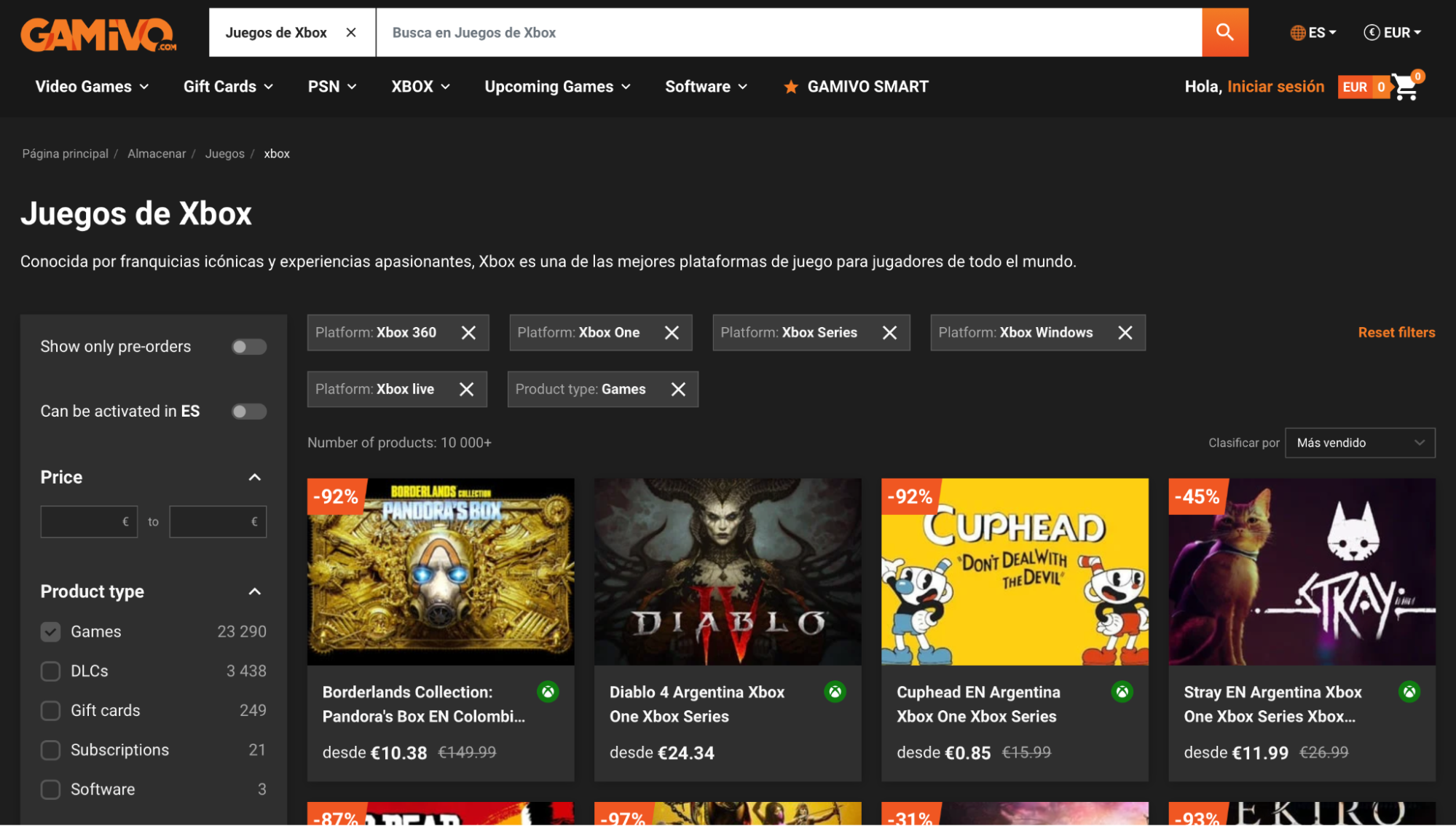
Task: Open Diablo 4 cover thumbnail
Action: [x=728, y=572]
